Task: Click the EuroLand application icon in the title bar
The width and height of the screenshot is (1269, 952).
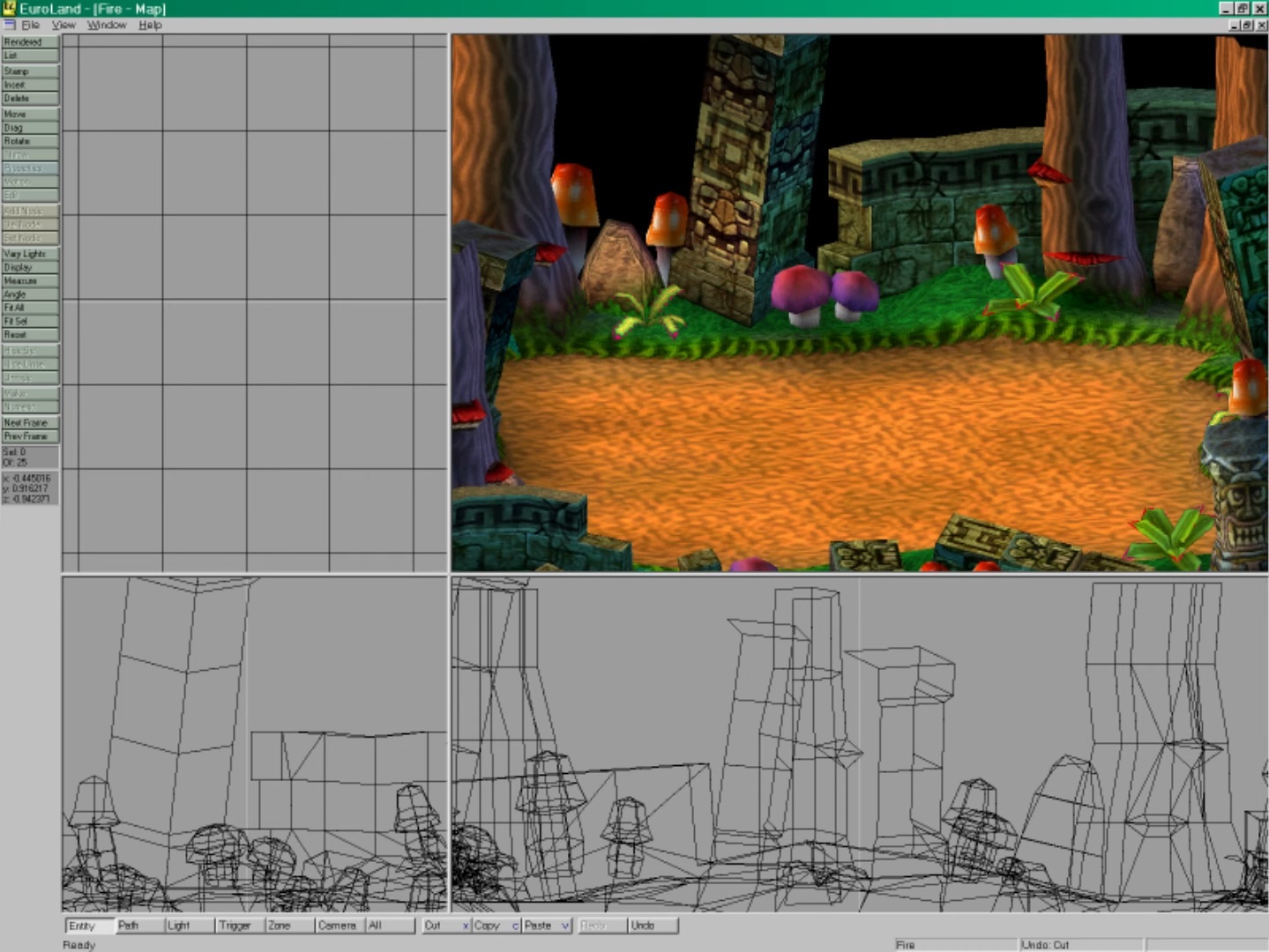Action: [x=9, y=8]
